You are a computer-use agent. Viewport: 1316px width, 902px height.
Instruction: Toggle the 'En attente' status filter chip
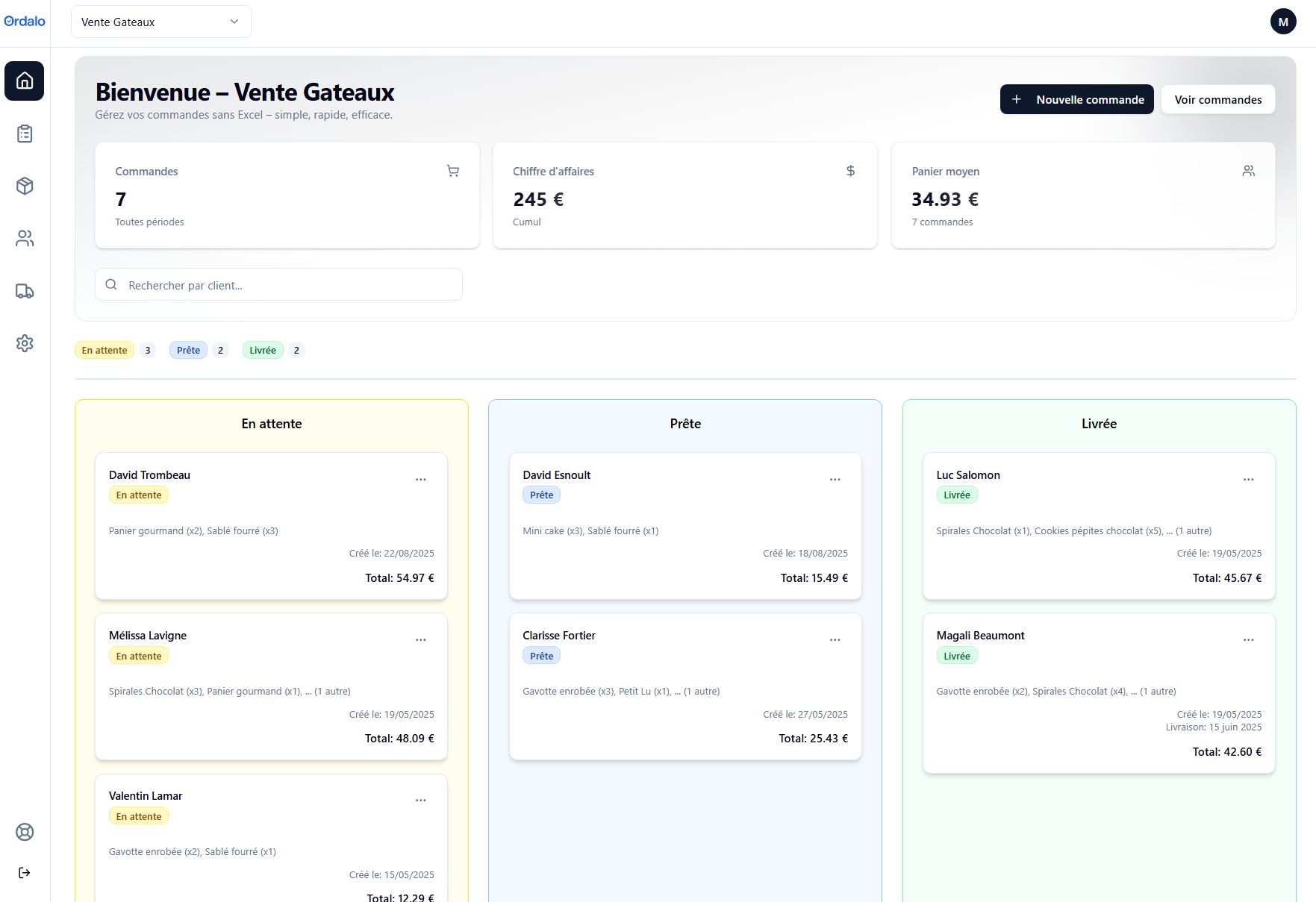pyautogui.click(x=104, y=350)
